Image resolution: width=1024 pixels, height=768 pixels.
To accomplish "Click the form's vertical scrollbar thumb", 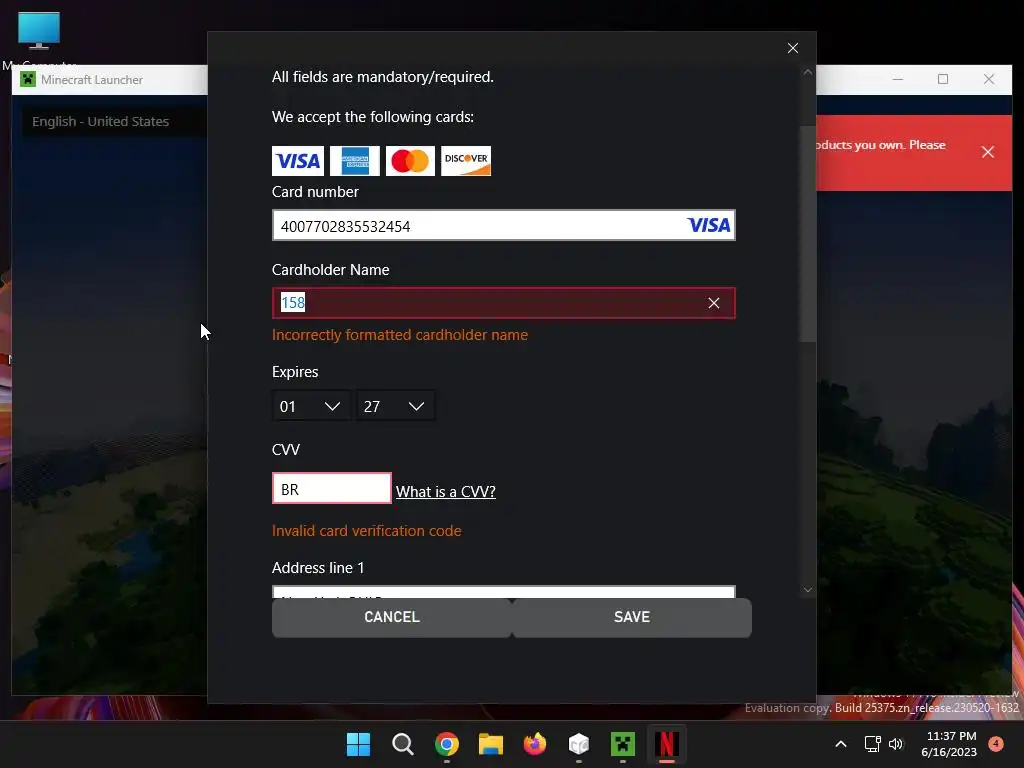I will point(808,234).
